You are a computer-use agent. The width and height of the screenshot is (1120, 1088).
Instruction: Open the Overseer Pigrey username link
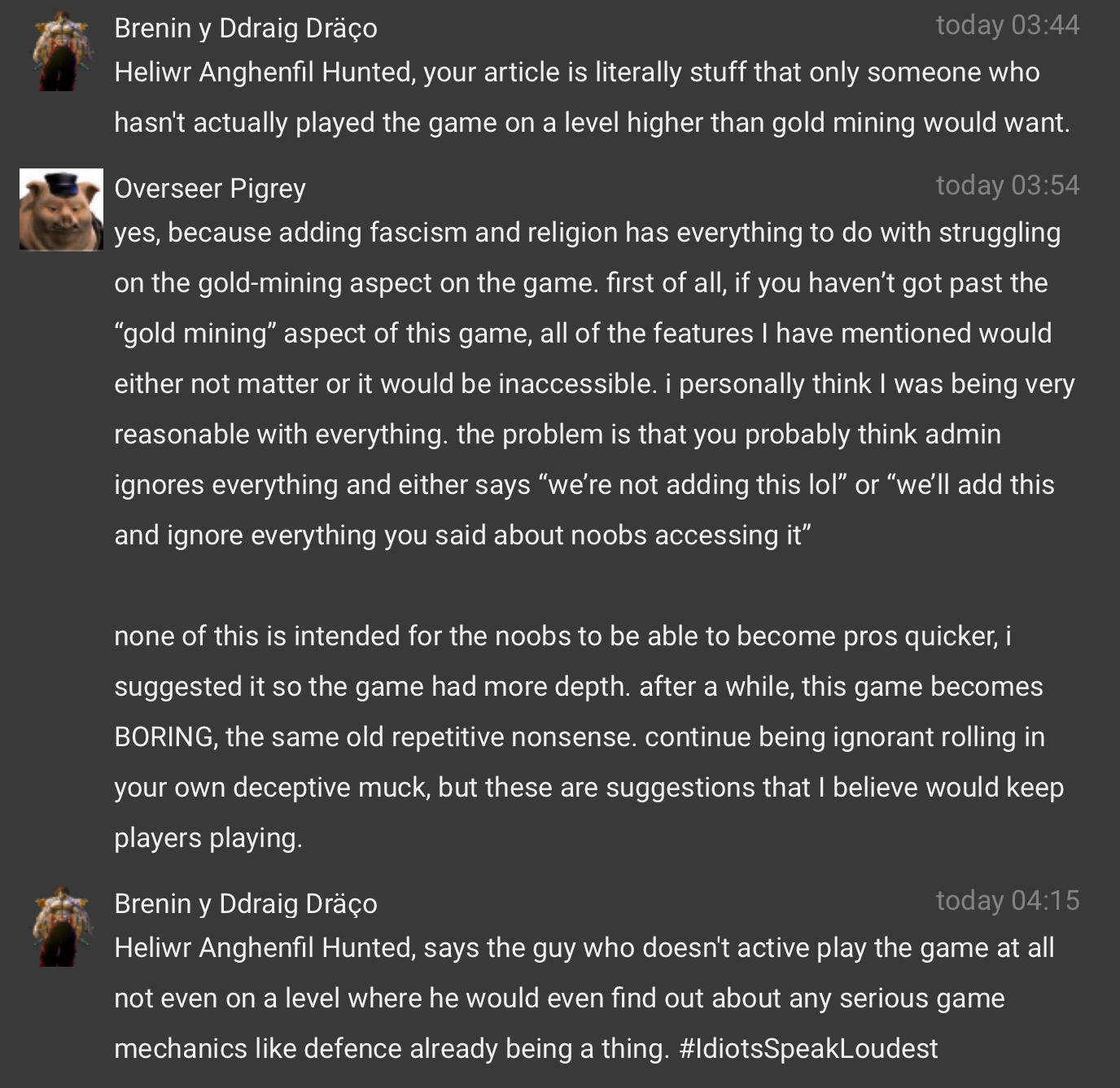click(x=210, y=188)
